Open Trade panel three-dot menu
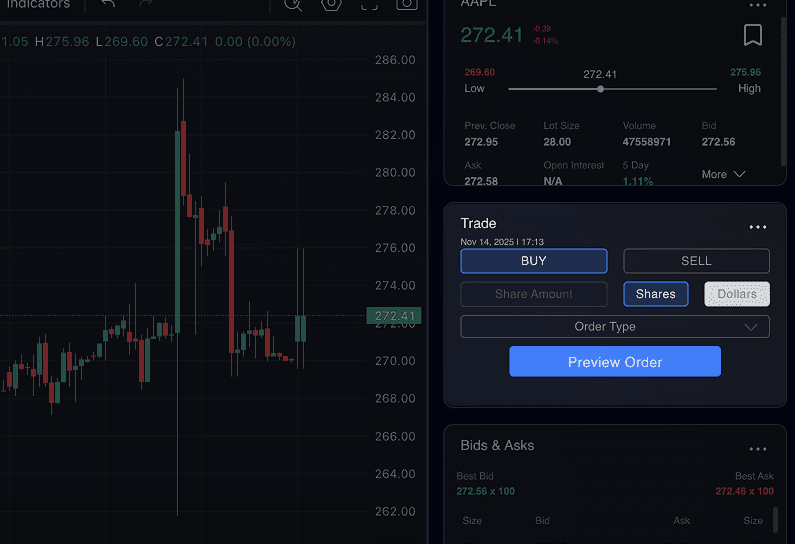 pyautogui.click(x=758, y=227)
